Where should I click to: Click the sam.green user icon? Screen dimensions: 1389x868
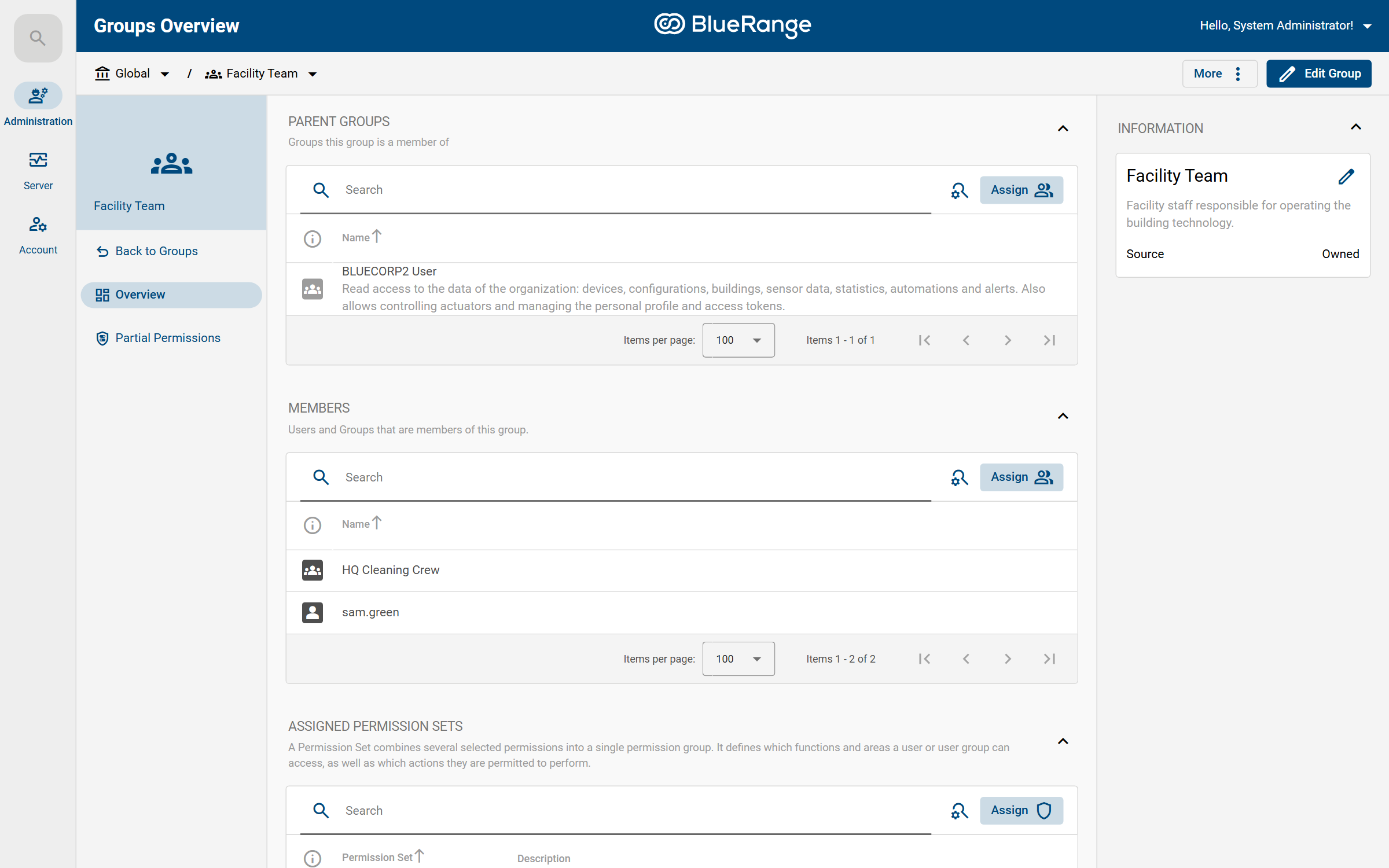[x=313, y=613]
